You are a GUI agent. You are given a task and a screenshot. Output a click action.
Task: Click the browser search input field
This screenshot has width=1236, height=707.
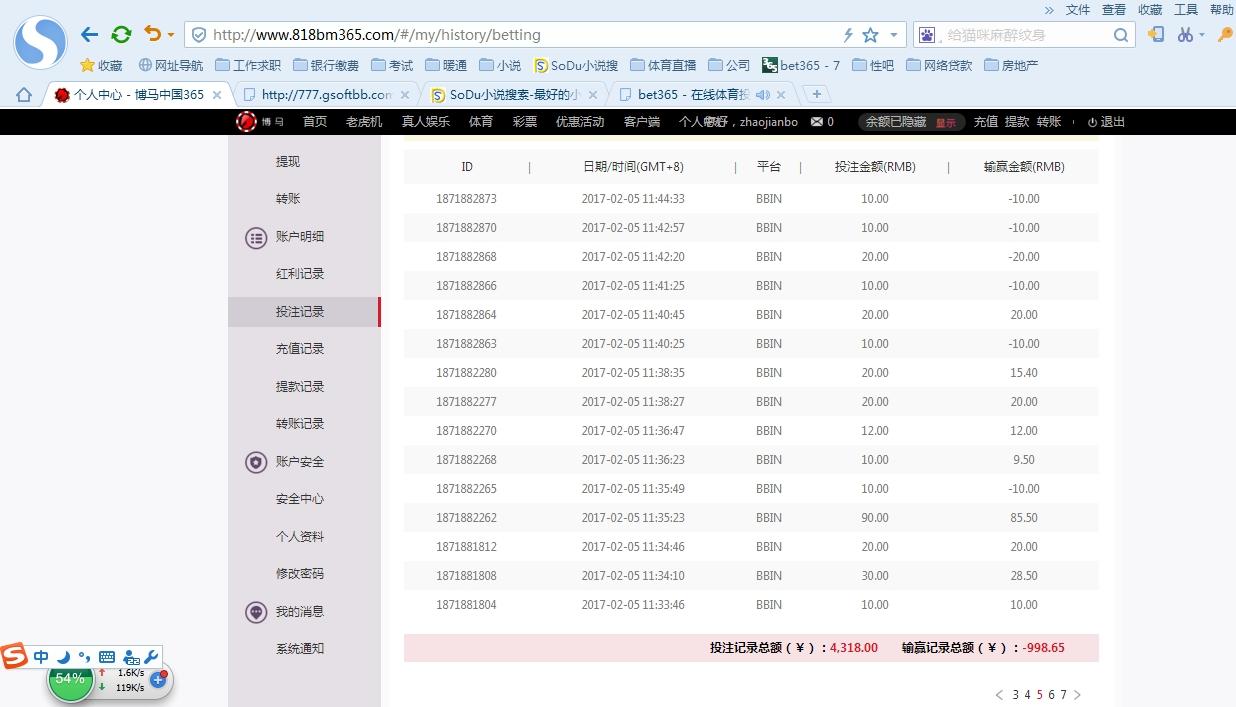[x=1026, y=35]
